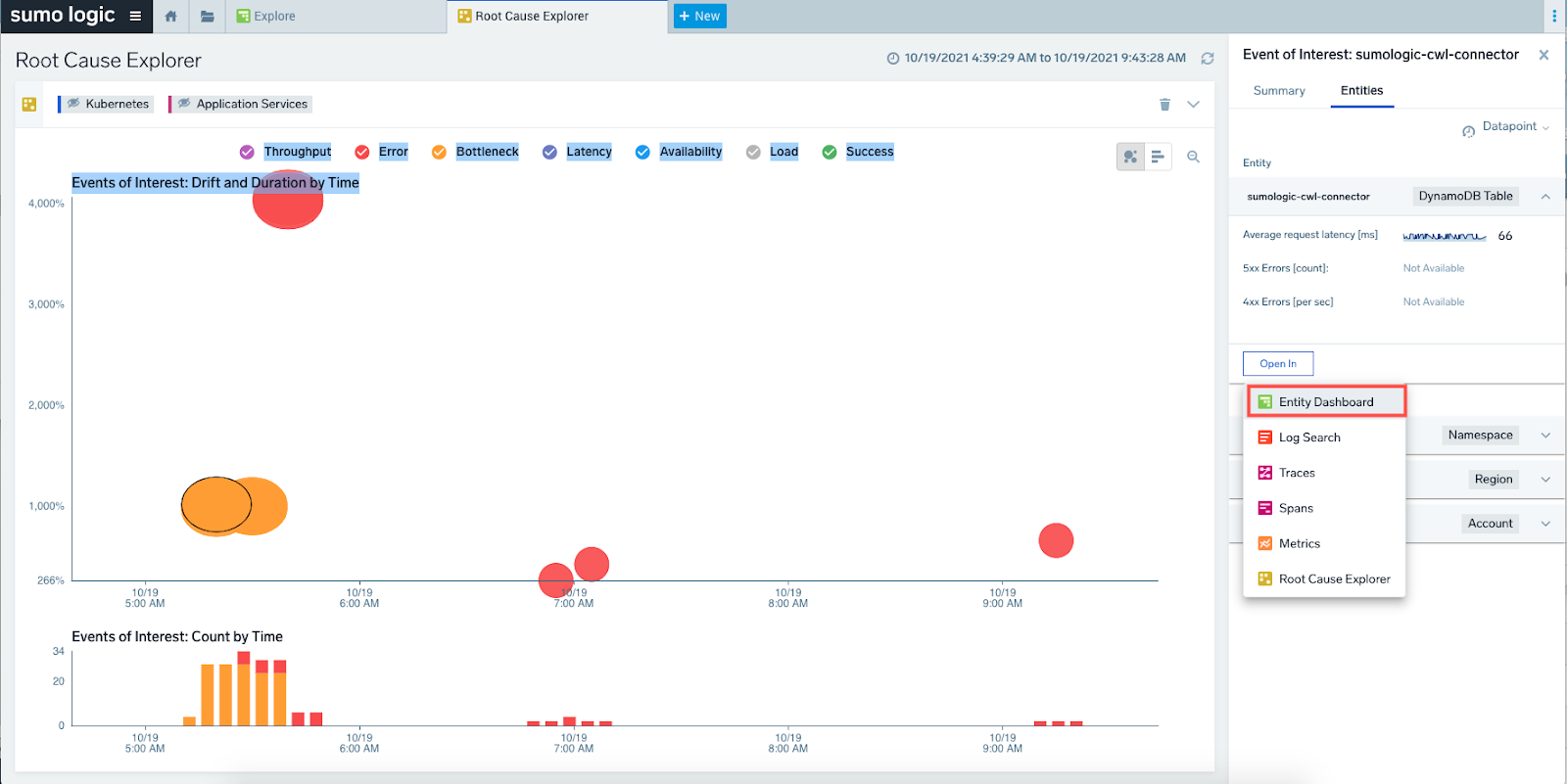Choose Spans from Open In menu
The image size is (1567, 784).
1324,508
